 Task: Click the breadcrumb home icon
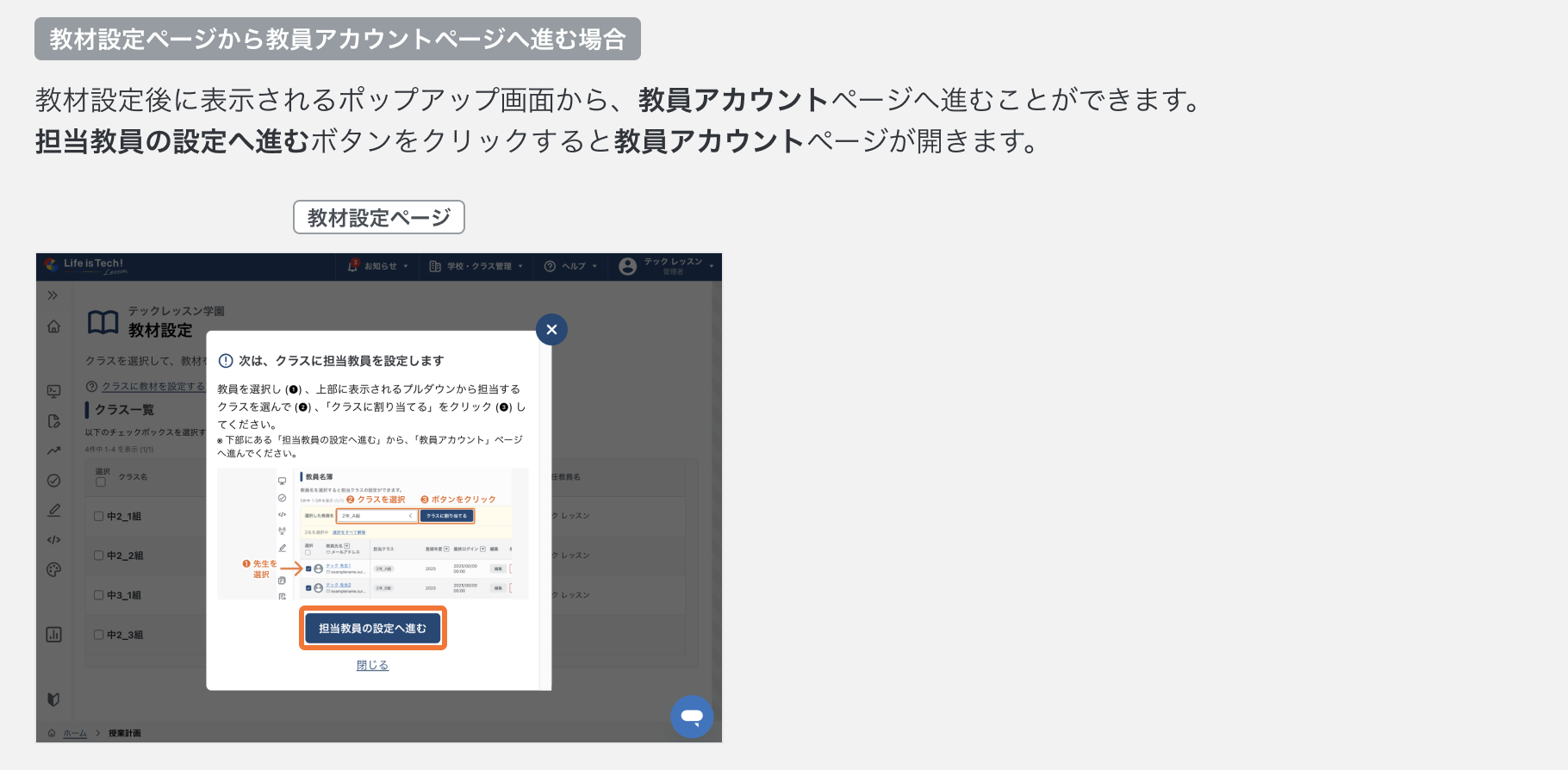click(x=52, y=733)
